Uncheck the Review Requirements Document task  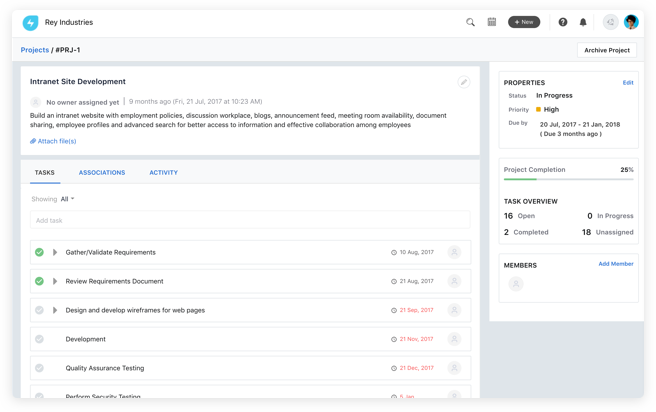click(x=39, y=282)
